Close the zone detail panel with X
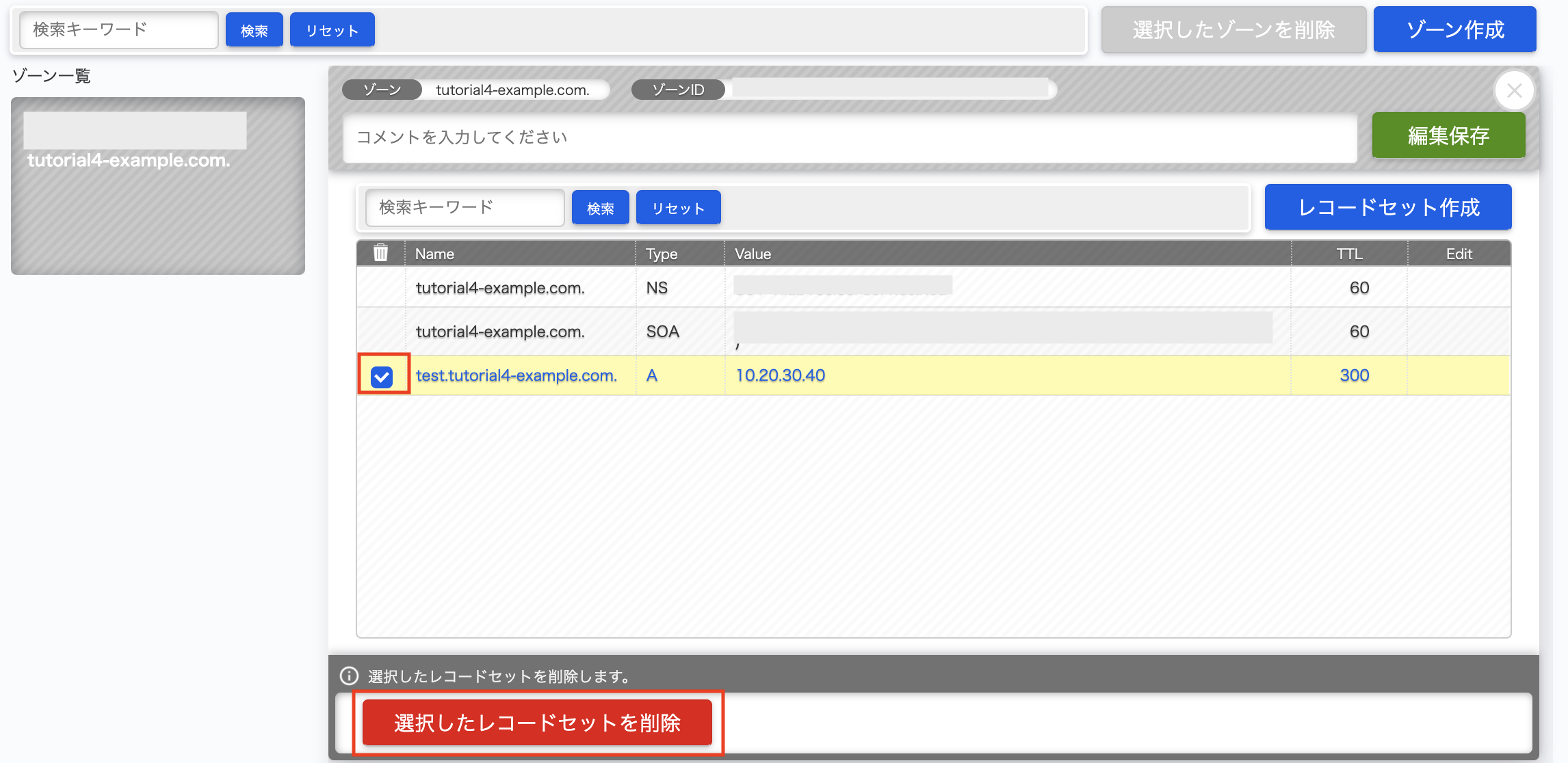Screen dimensions: 1568x763 tap(1514, 90)
